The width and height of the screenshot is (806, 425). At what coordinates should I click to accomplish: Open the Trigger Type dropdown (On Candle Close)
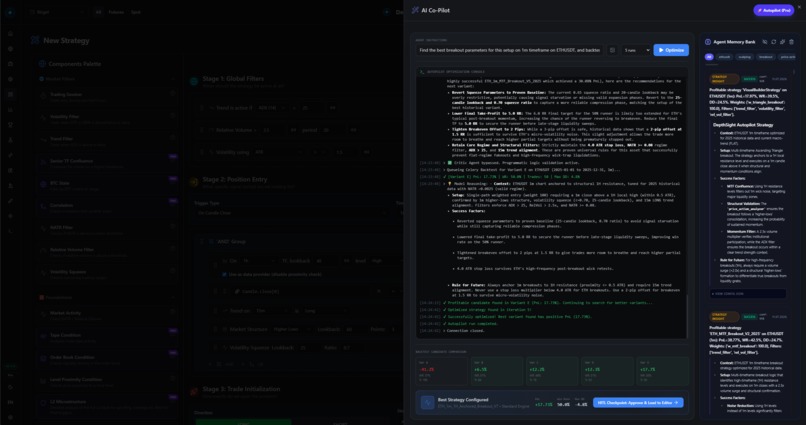293,213
